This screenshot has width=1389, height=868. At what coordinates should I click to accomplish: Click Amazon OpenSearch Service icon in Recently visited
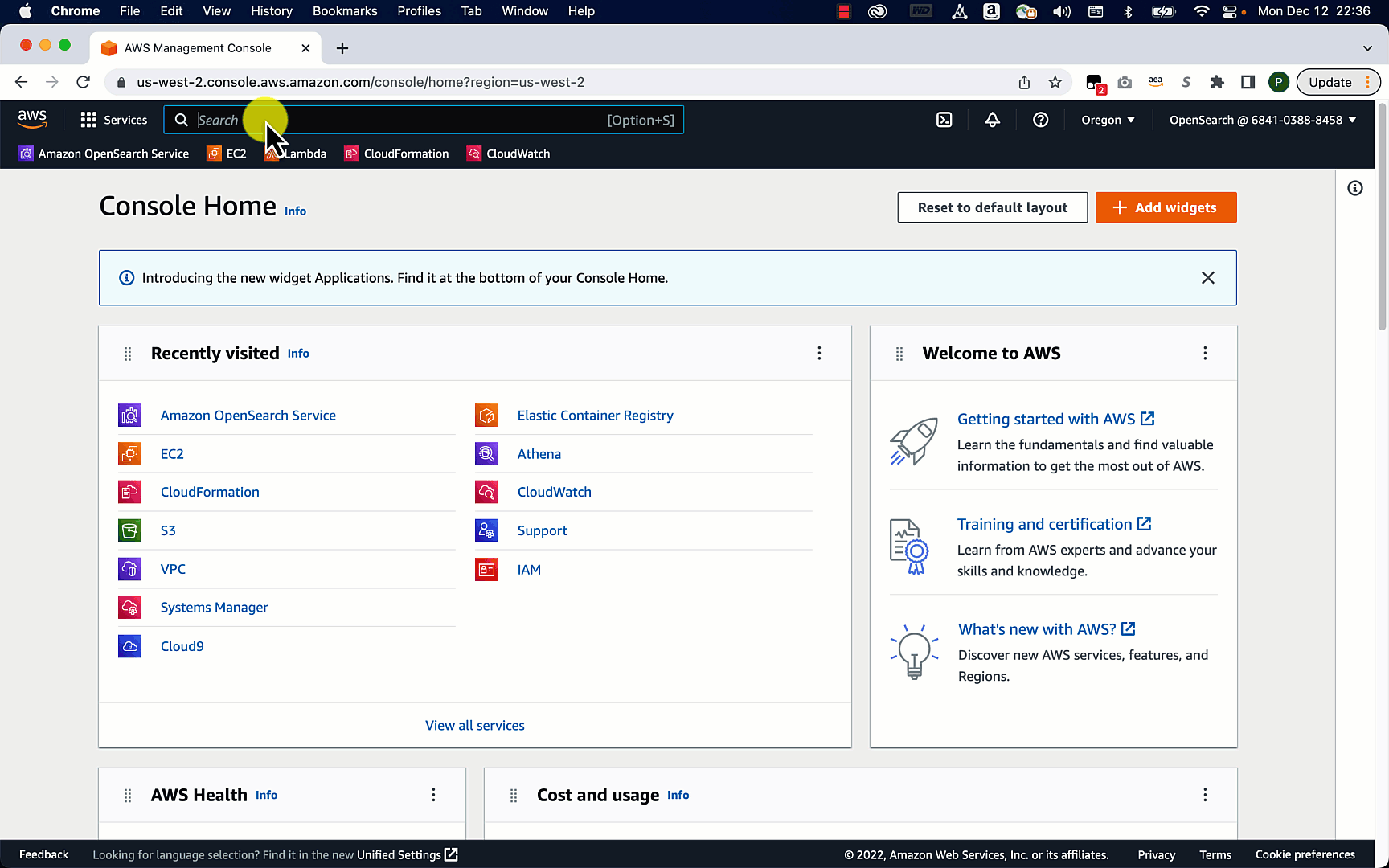tap(129, 416)
